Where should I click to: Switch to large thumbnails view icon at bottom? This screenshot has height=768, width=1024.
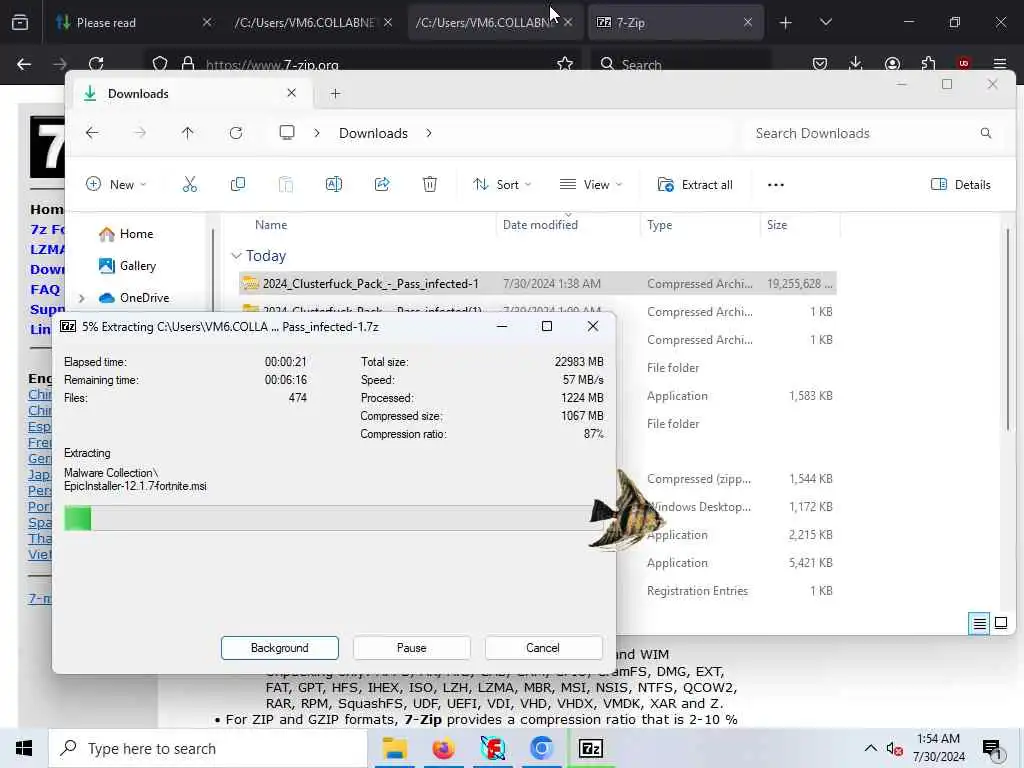(x=1001, y=623)
